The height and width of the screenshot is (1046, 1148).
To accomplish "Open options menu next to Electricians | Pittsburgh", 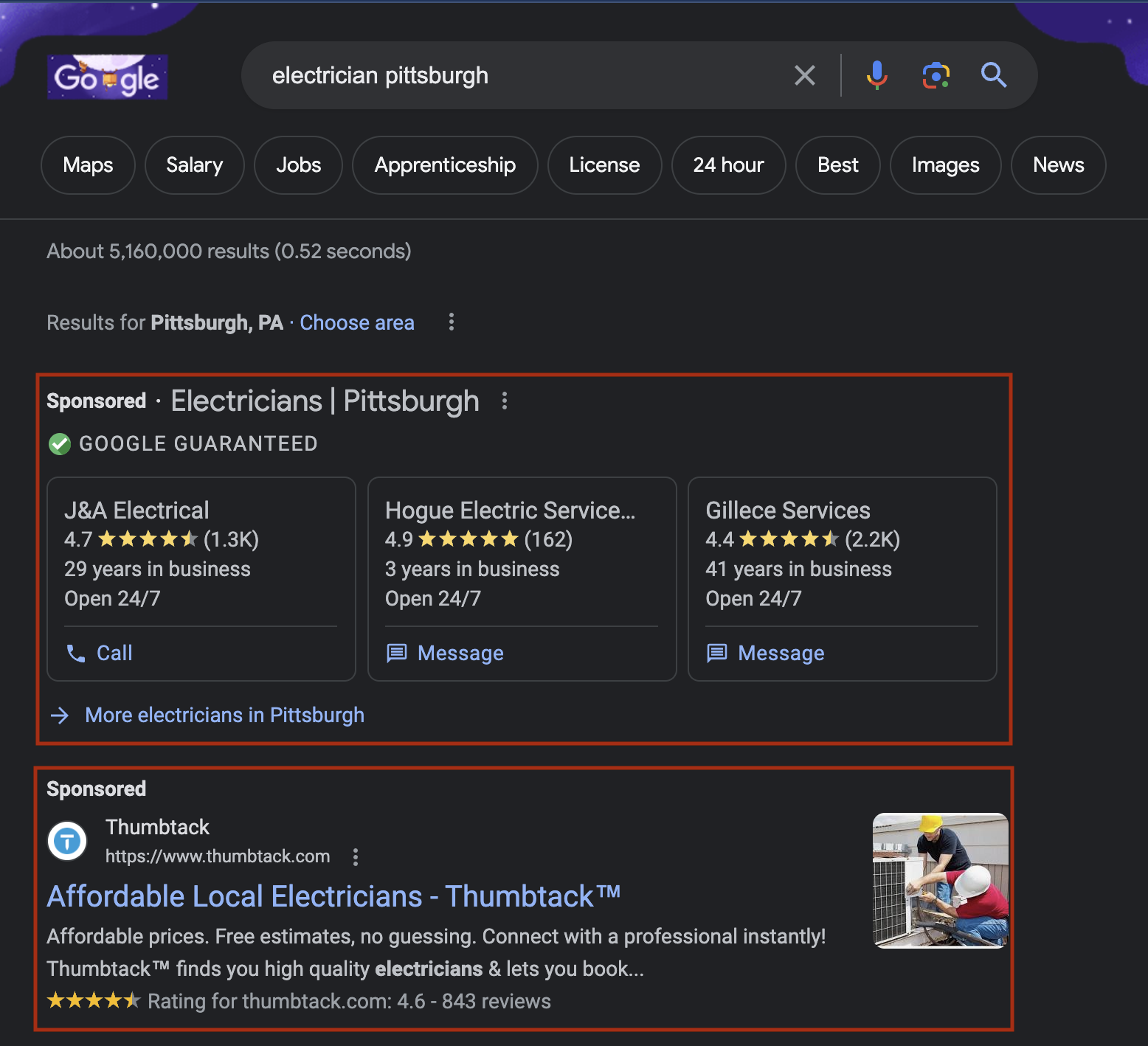I will (505, 401).
